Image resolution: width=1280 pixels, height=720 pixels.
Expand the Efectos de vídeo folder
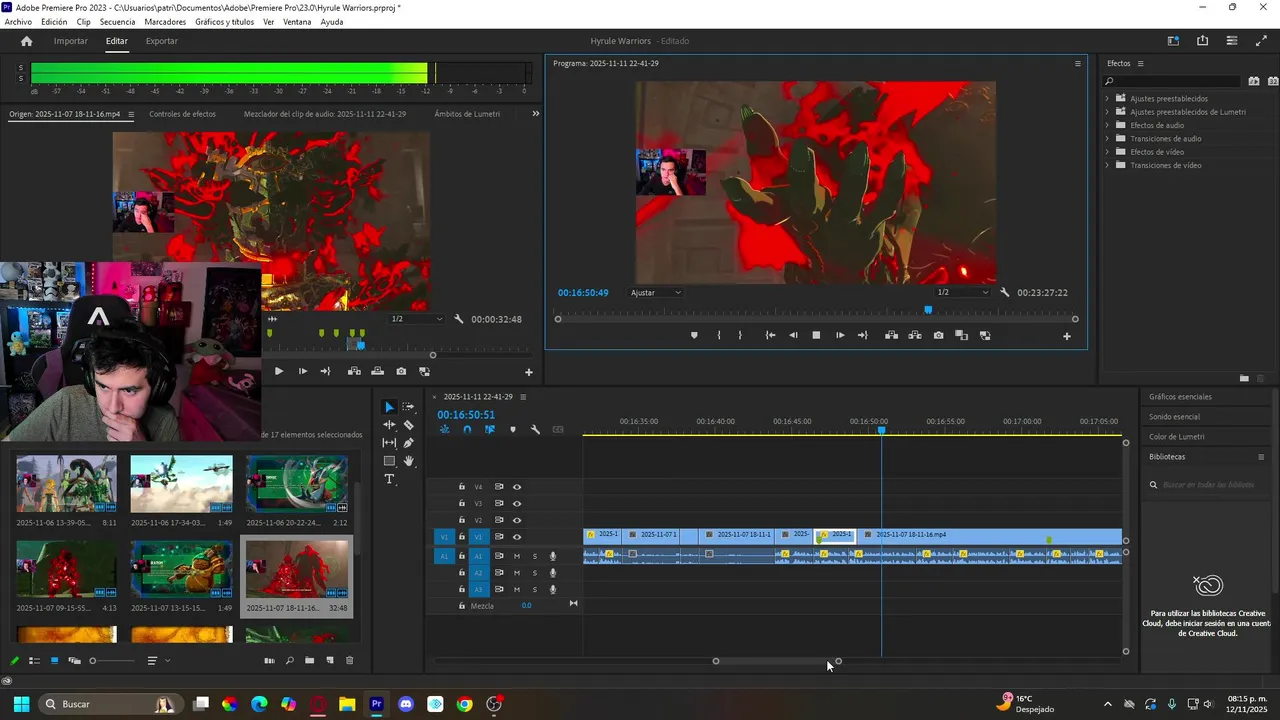tap(1107, 152)
